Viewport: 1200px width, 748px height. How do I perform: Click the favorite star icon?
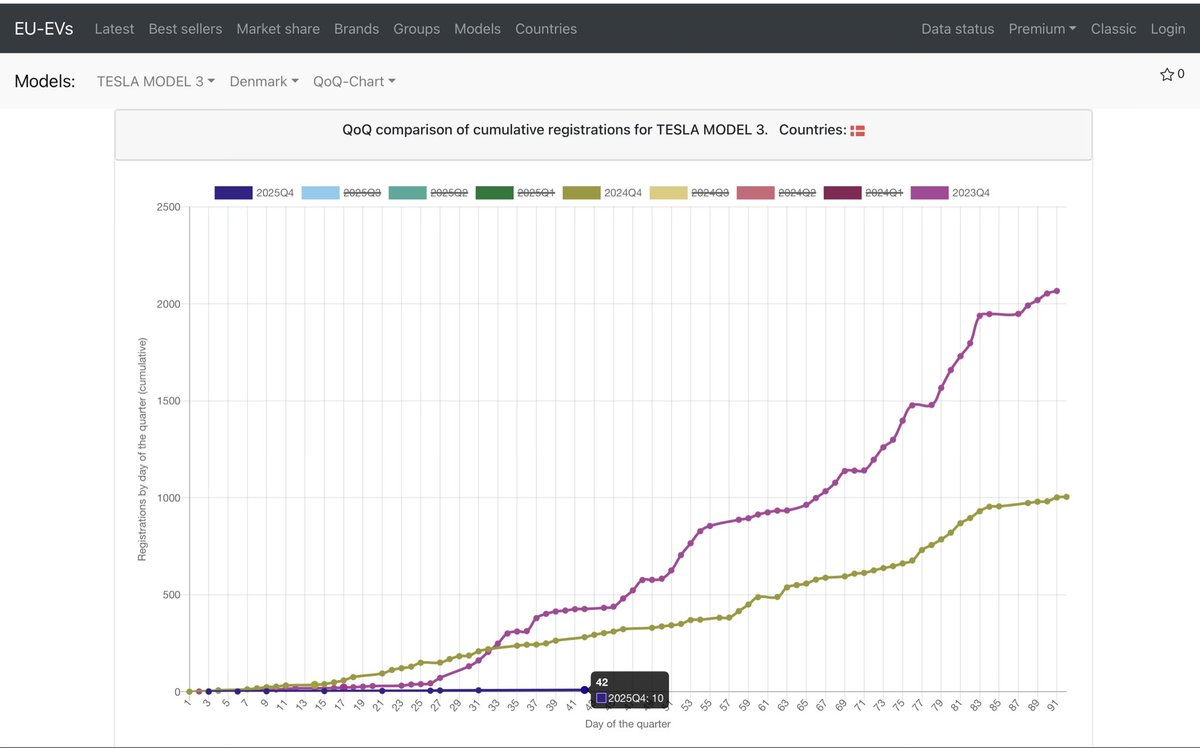(x=1167, y=73)
